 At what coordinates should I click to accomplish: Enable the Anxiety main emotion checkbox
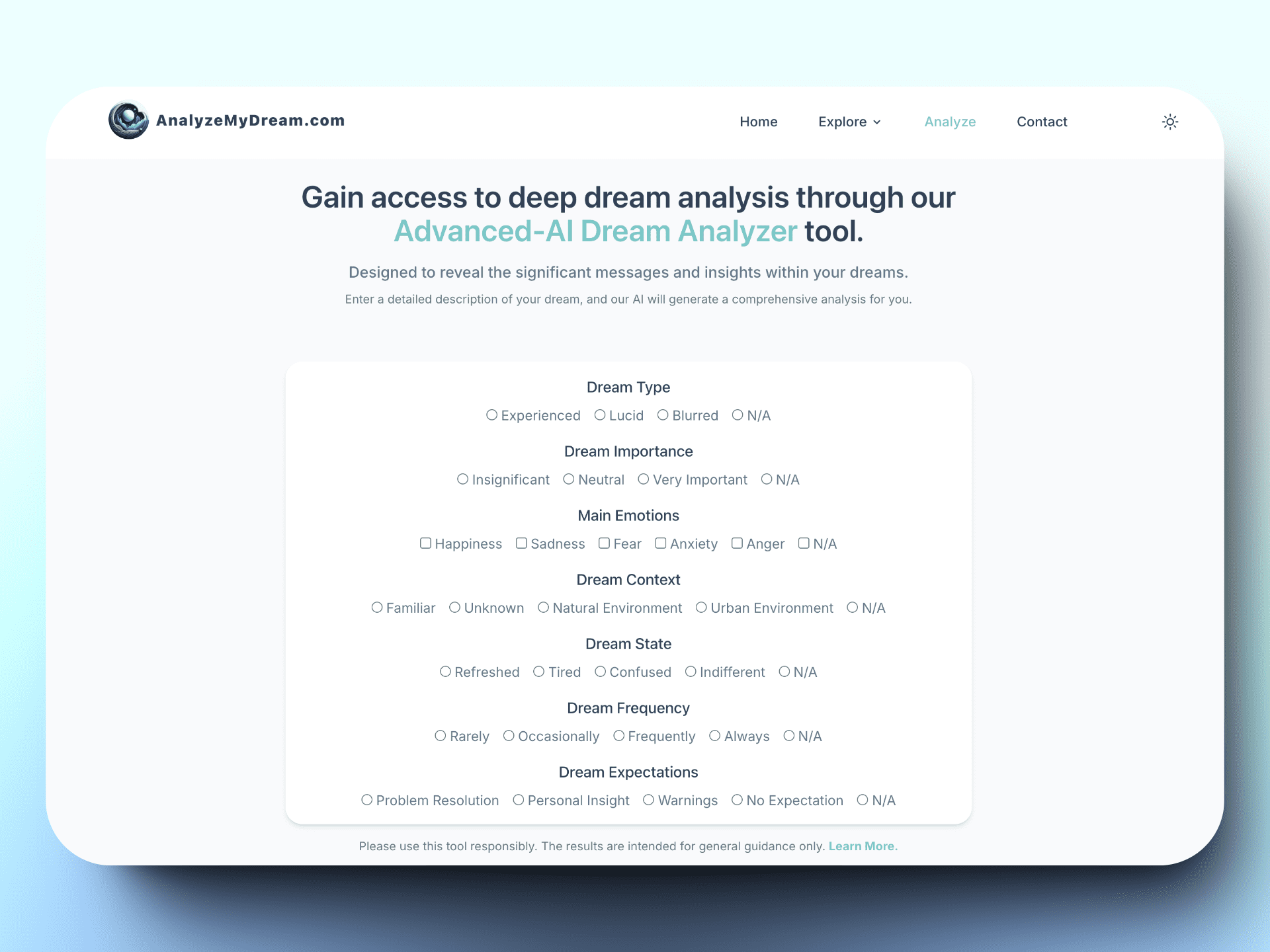(x=662, y=544)
